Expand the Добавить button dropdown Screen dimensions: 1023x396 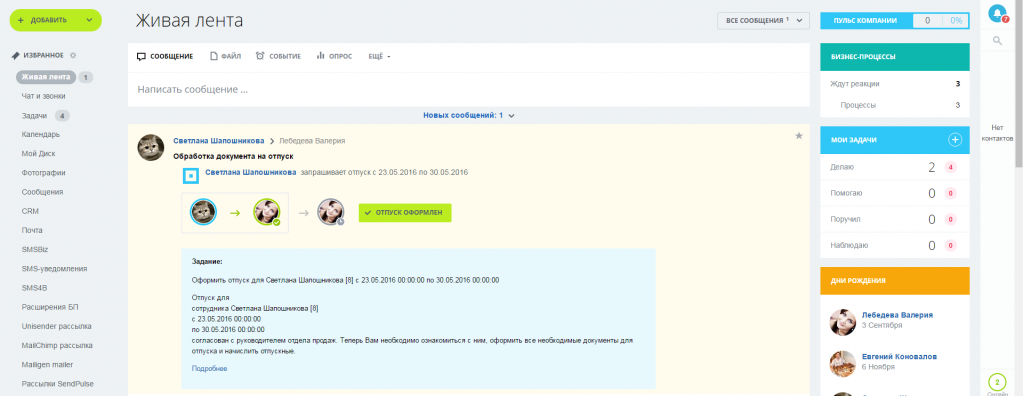tap(89, 20)
